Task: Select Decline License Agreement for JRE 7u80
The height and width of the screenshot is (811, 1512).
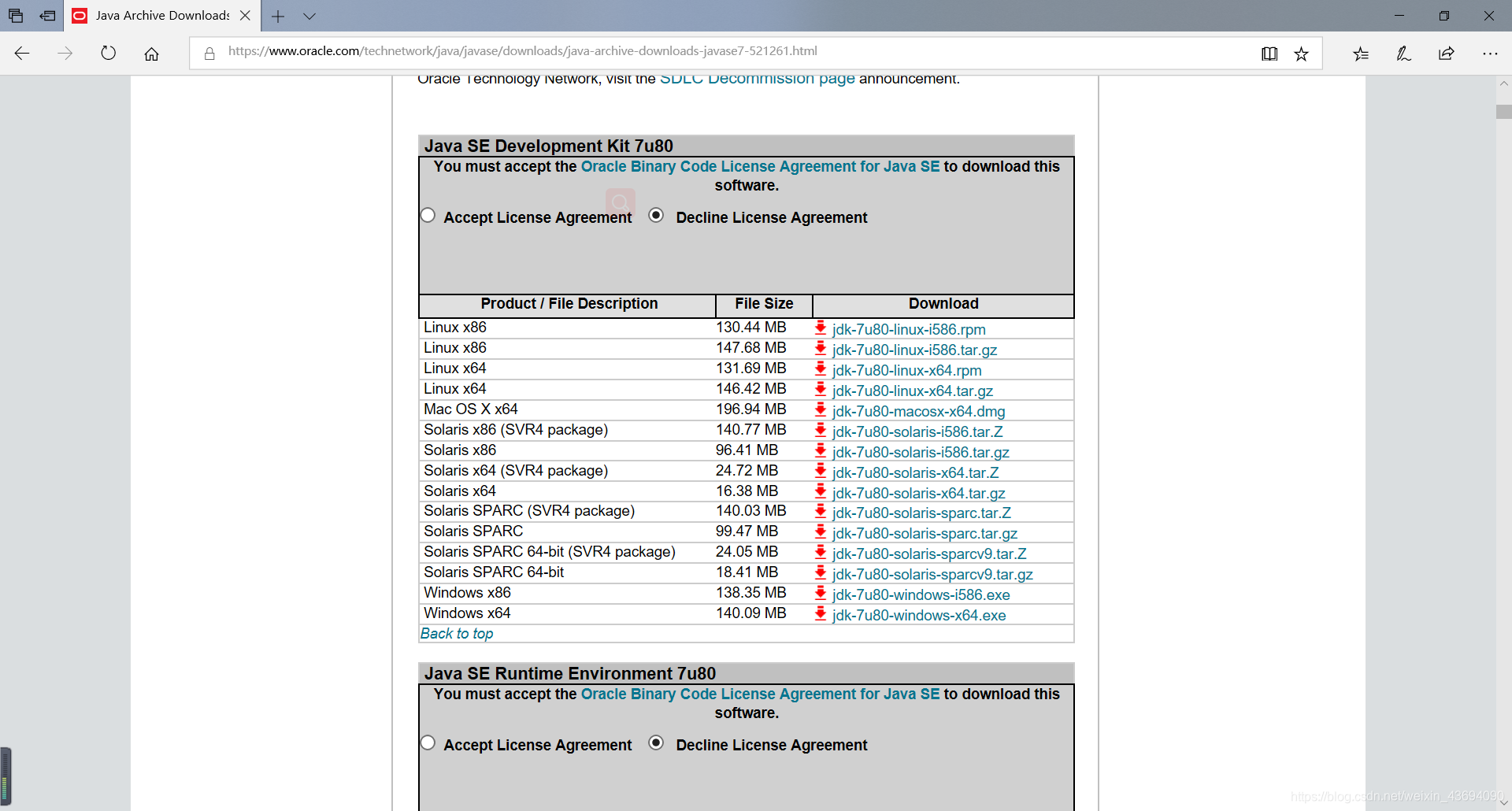Action: click(x=656, y=742)
